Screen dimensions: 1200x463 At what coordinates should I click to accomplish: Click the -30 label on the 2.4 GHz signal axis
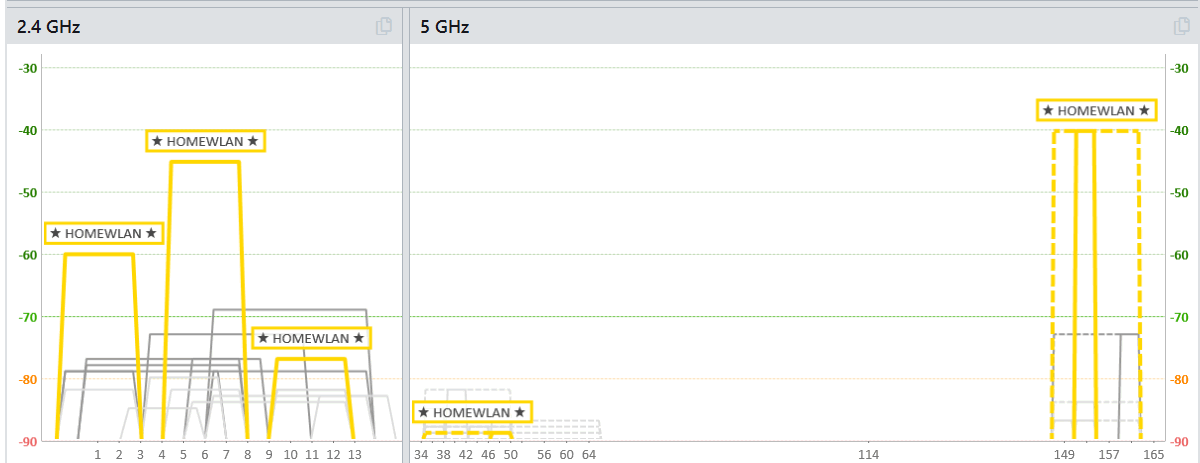coord(28,68)
